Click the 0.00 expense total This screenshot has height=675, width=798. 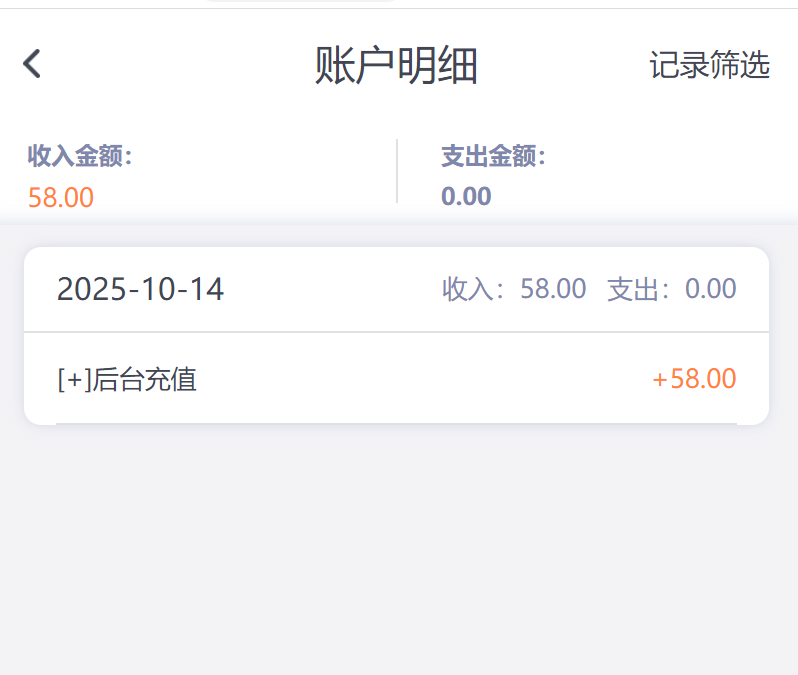click(x=466, y=196)
